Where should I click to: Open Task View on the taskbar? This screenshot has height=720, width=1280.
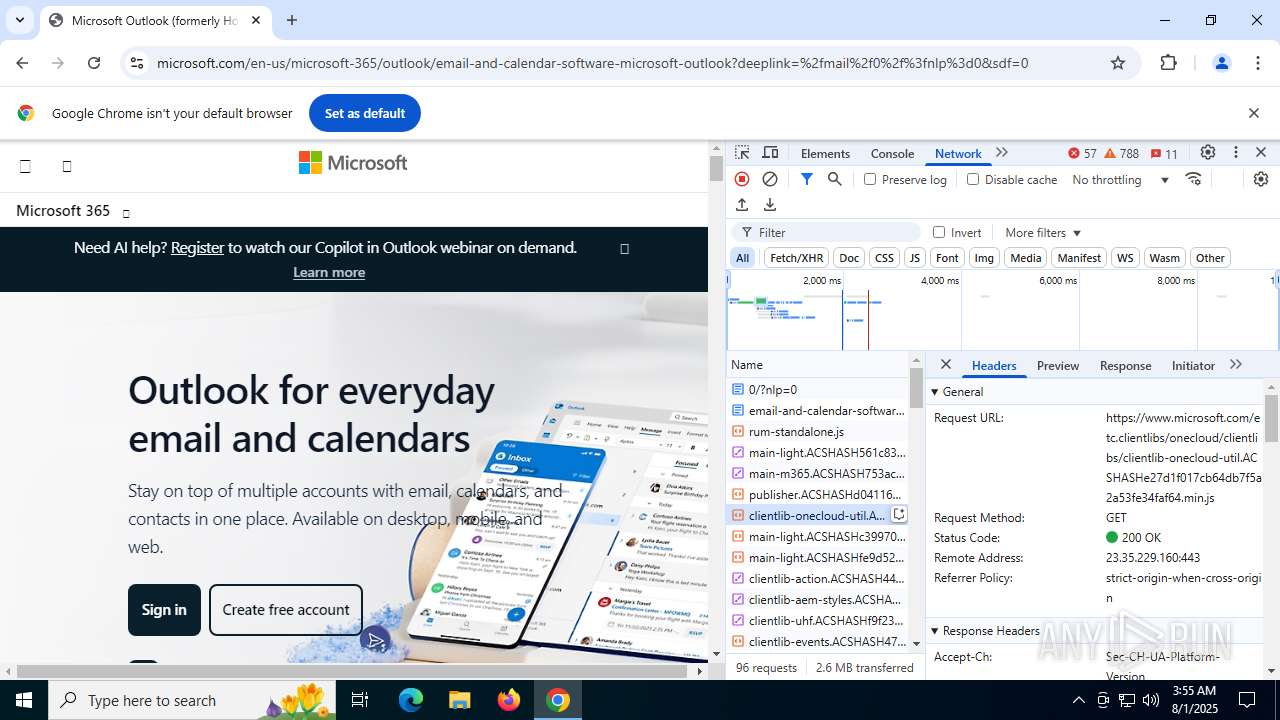pyautogui.click(x=360, y=700)
